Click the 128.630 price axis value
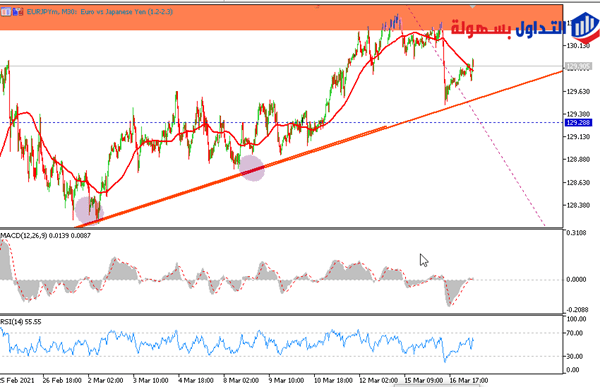Screen dimensions: 600x387 pyautogui.click(x=578, y=183)
